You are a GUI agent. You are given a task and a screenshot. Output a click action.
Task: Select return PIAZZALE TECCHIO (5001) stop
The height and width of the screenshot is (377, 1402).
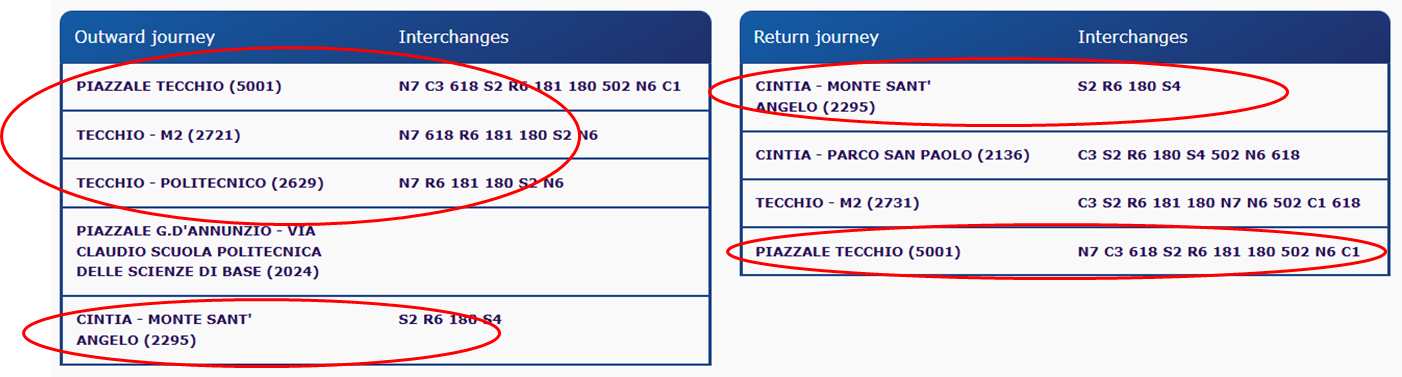(x=858, y=251)
